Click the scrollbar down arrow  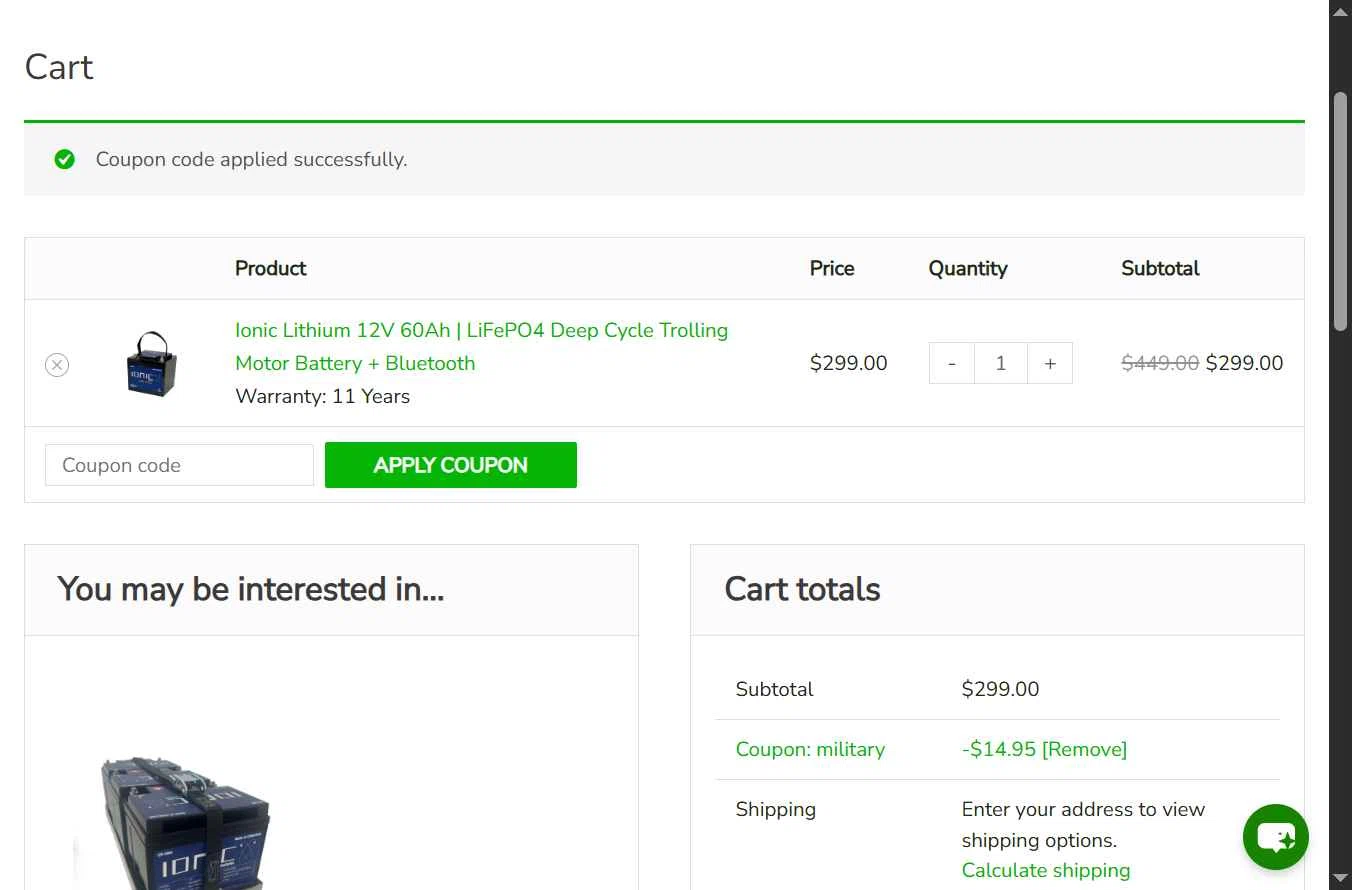(x=1340, y=879)
